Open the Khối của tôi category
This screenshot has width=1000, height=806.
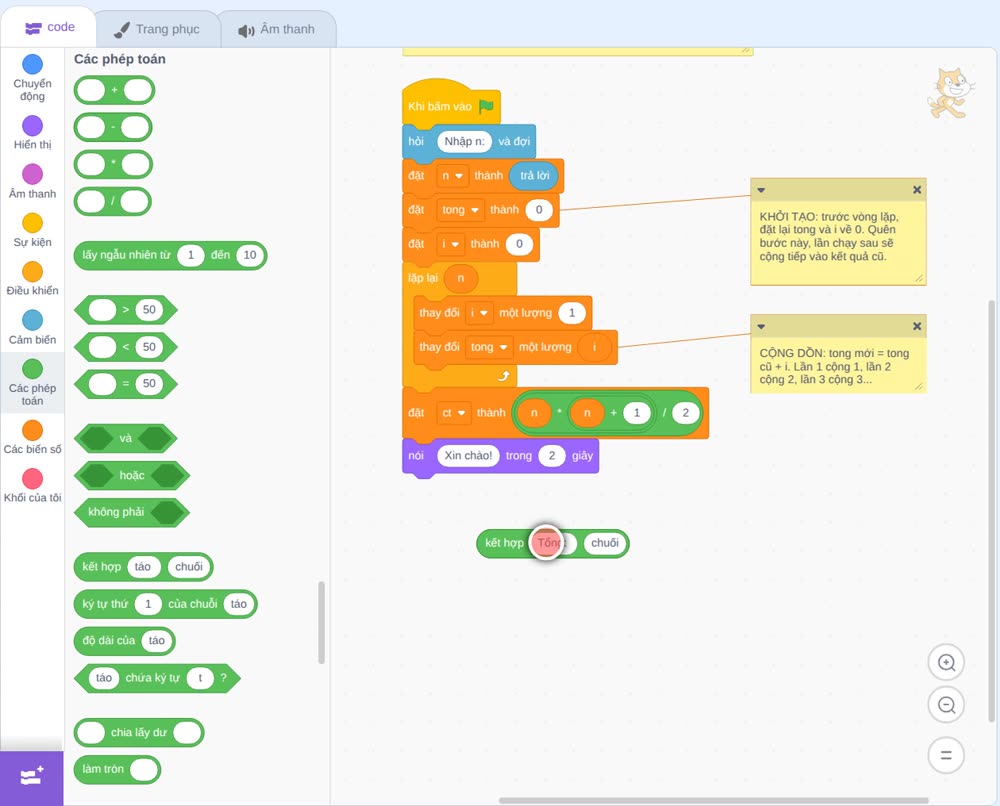(x=33, y=486)
